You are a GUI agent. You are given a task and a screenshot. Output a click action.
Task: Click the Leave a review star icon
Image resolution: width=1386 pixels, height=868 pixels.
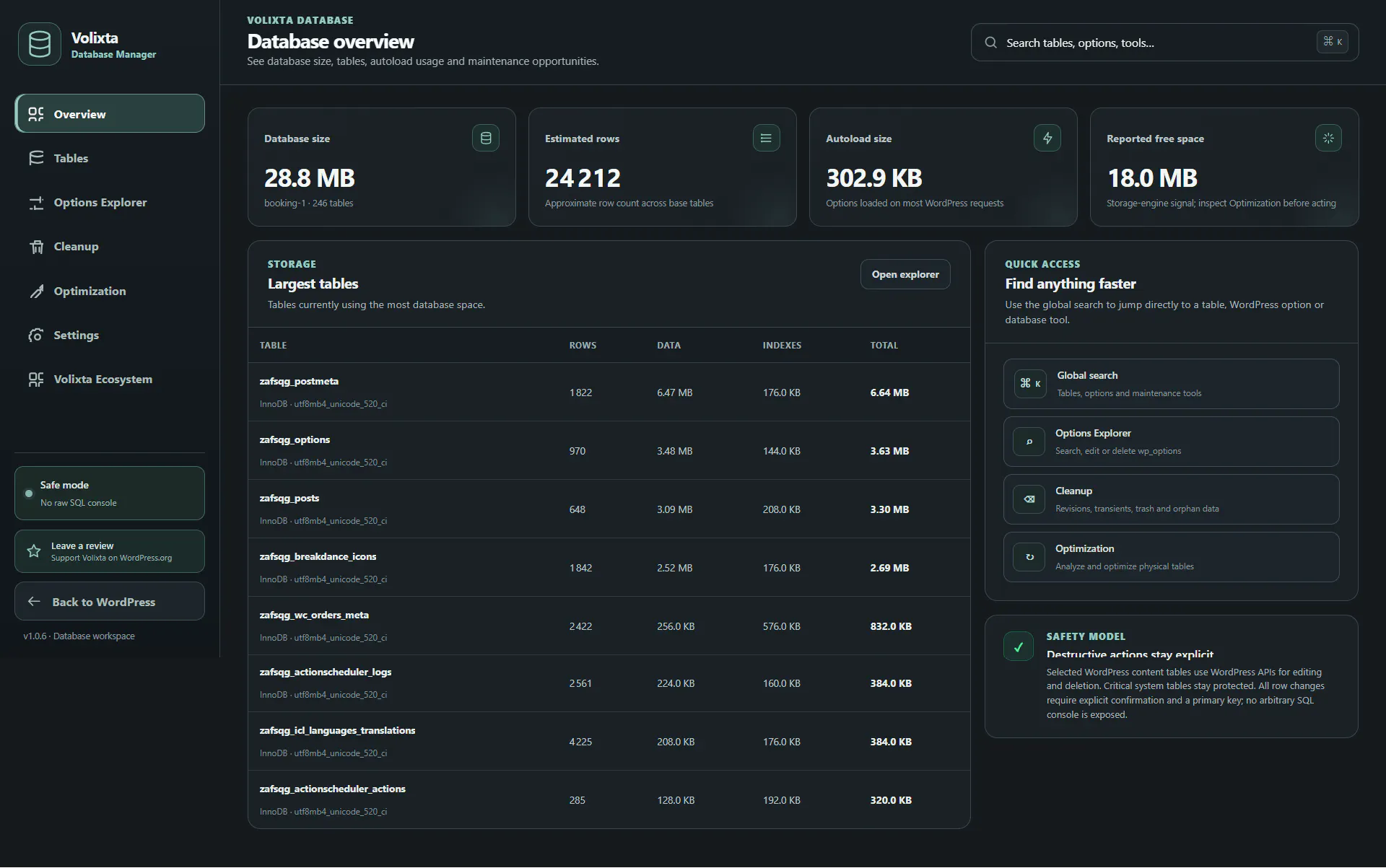click(x=34, y=551)
